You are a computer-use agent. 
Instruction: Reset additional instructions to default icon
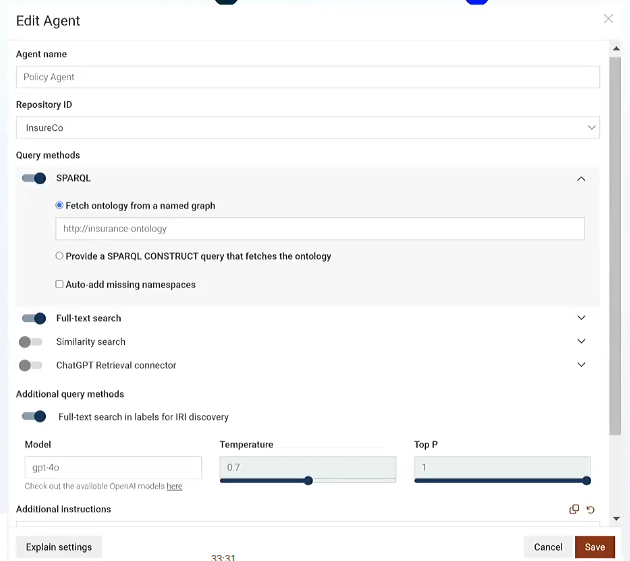590,510
